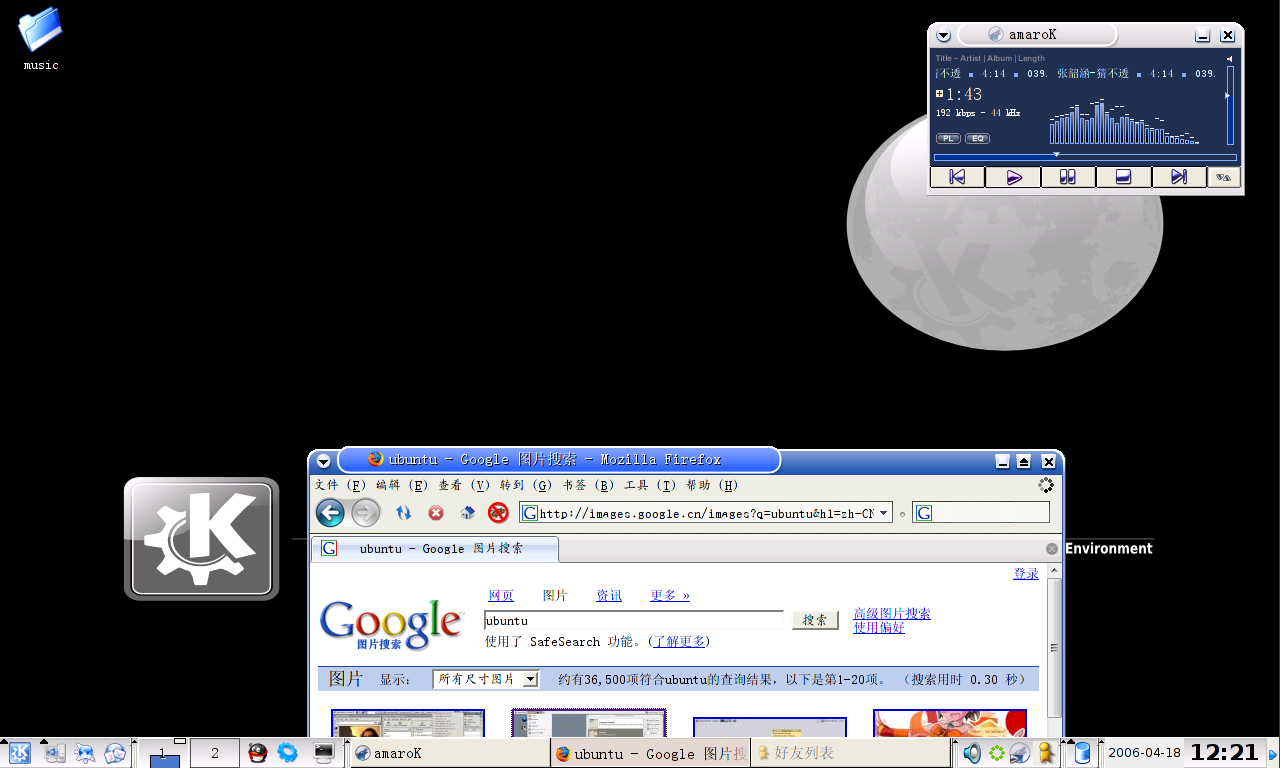This screenshot has width=1280, height=768.
Task: Open Firefox 编辑 (E) menu
Action: coord(402,485)
